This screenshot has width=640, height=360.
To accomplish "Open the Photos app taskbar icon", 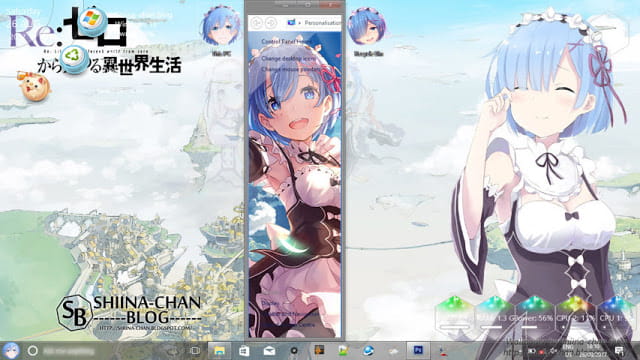I will (x=343, y=351).
